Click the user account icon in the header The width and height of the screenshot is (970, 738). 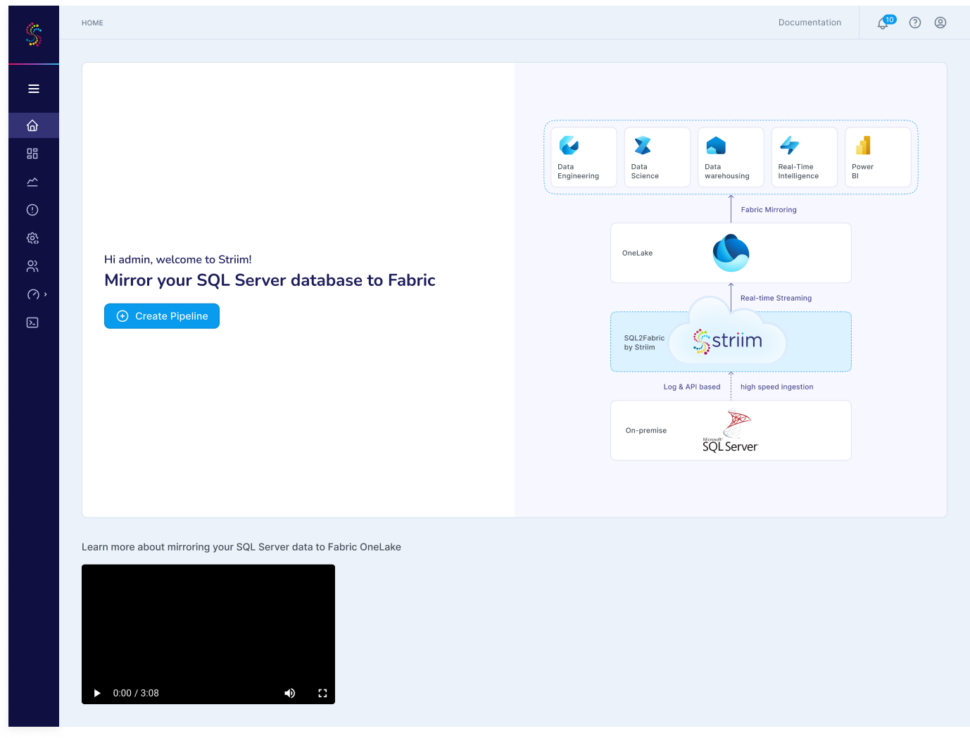click(940, 22)
